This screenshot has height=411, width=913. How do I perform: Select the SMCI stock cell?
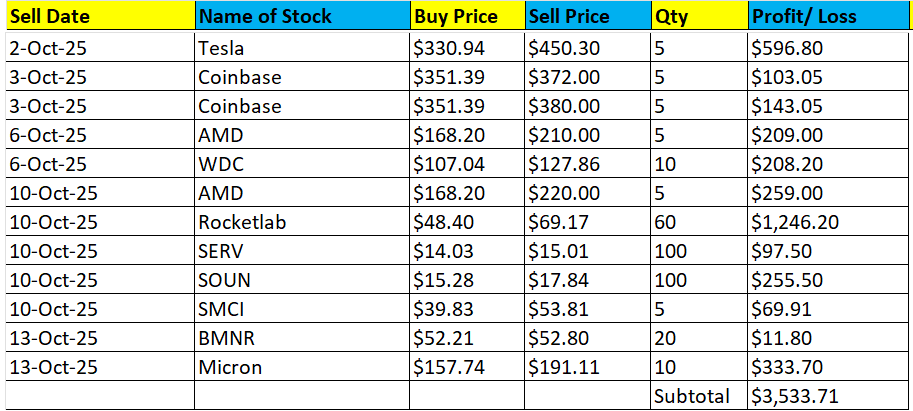[302, 309]
